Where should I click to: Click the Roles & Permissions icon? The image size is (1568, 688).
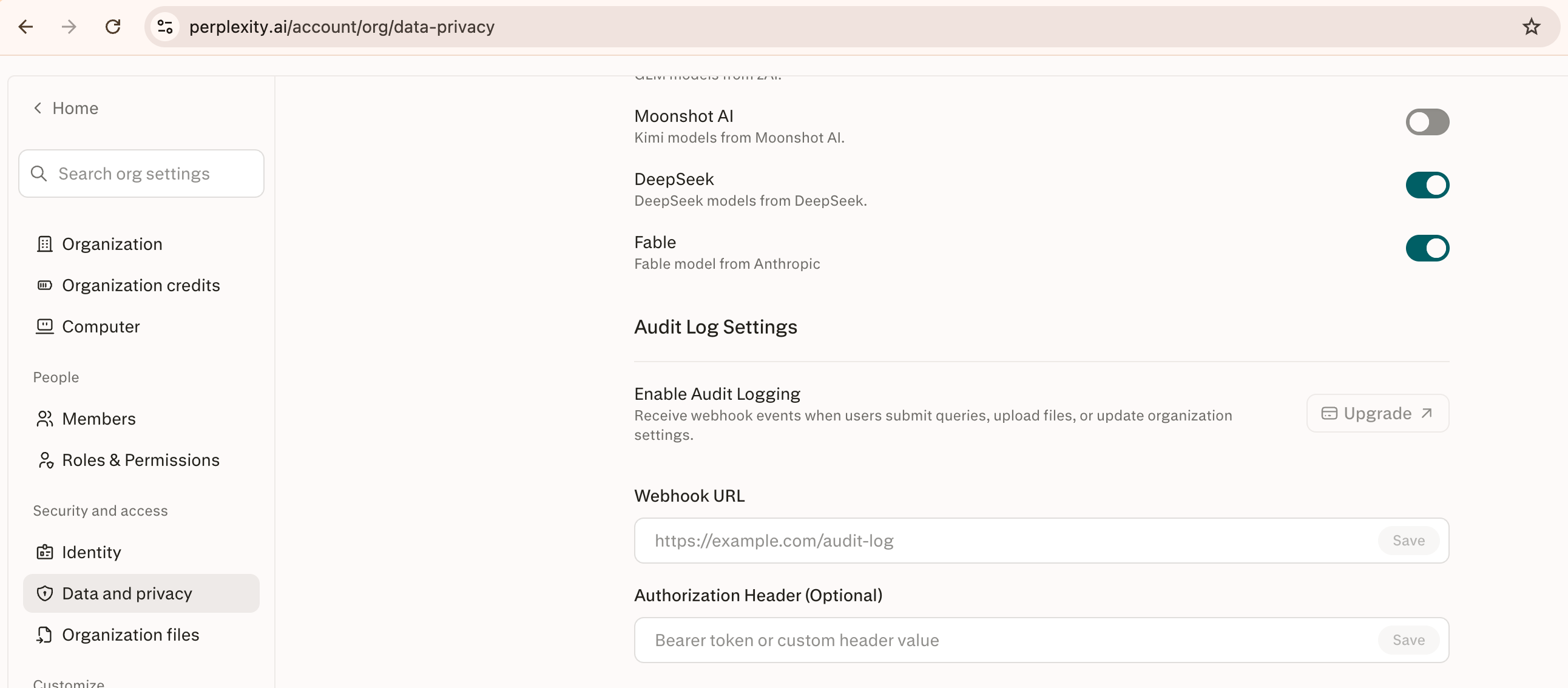point(46,460)
